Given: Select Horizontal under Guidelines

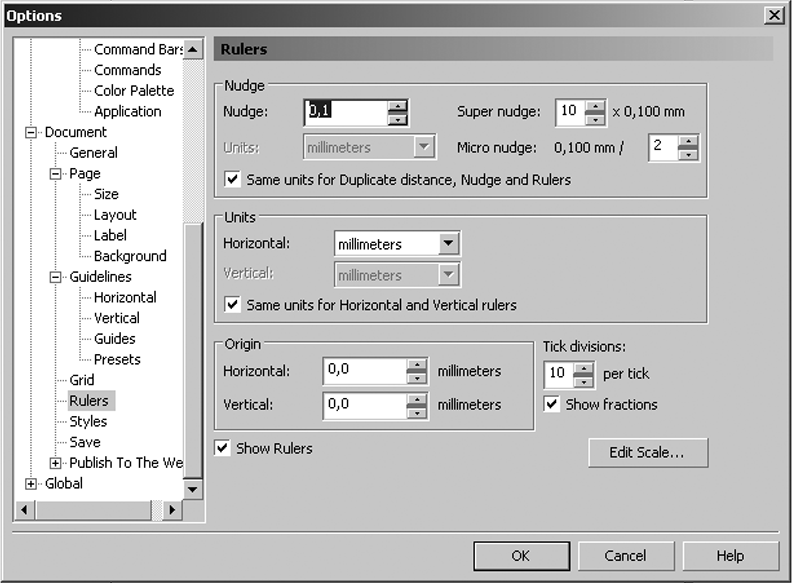Looking at the screenshot, I should click(125, 298).
